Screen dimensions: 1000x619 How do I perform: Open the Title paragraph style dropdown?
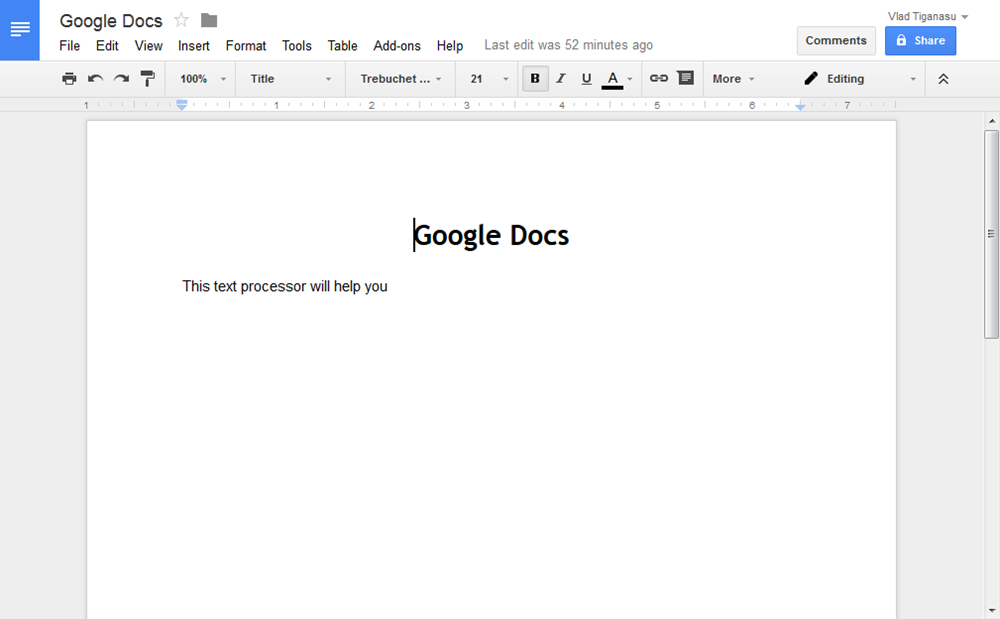click(x=290, y=79)
